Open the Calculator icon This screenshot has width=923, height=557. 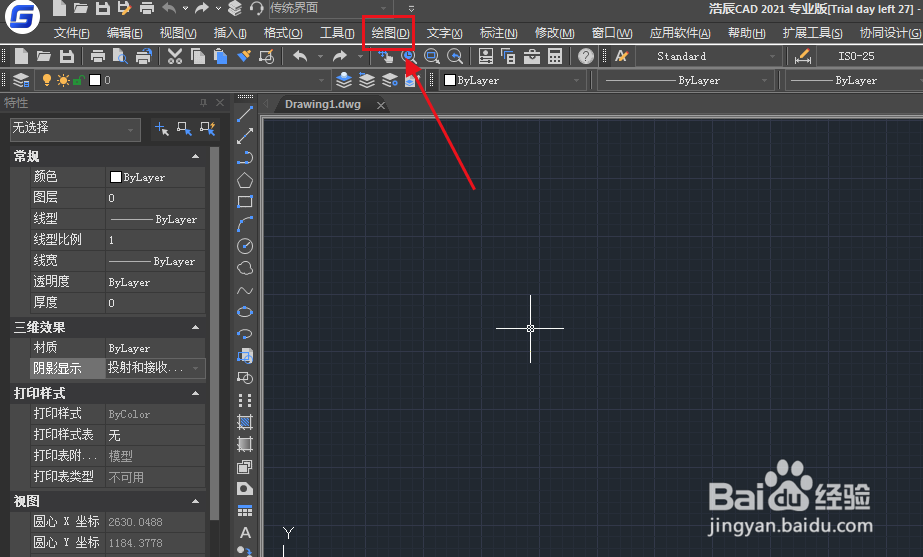pos(555,57)
